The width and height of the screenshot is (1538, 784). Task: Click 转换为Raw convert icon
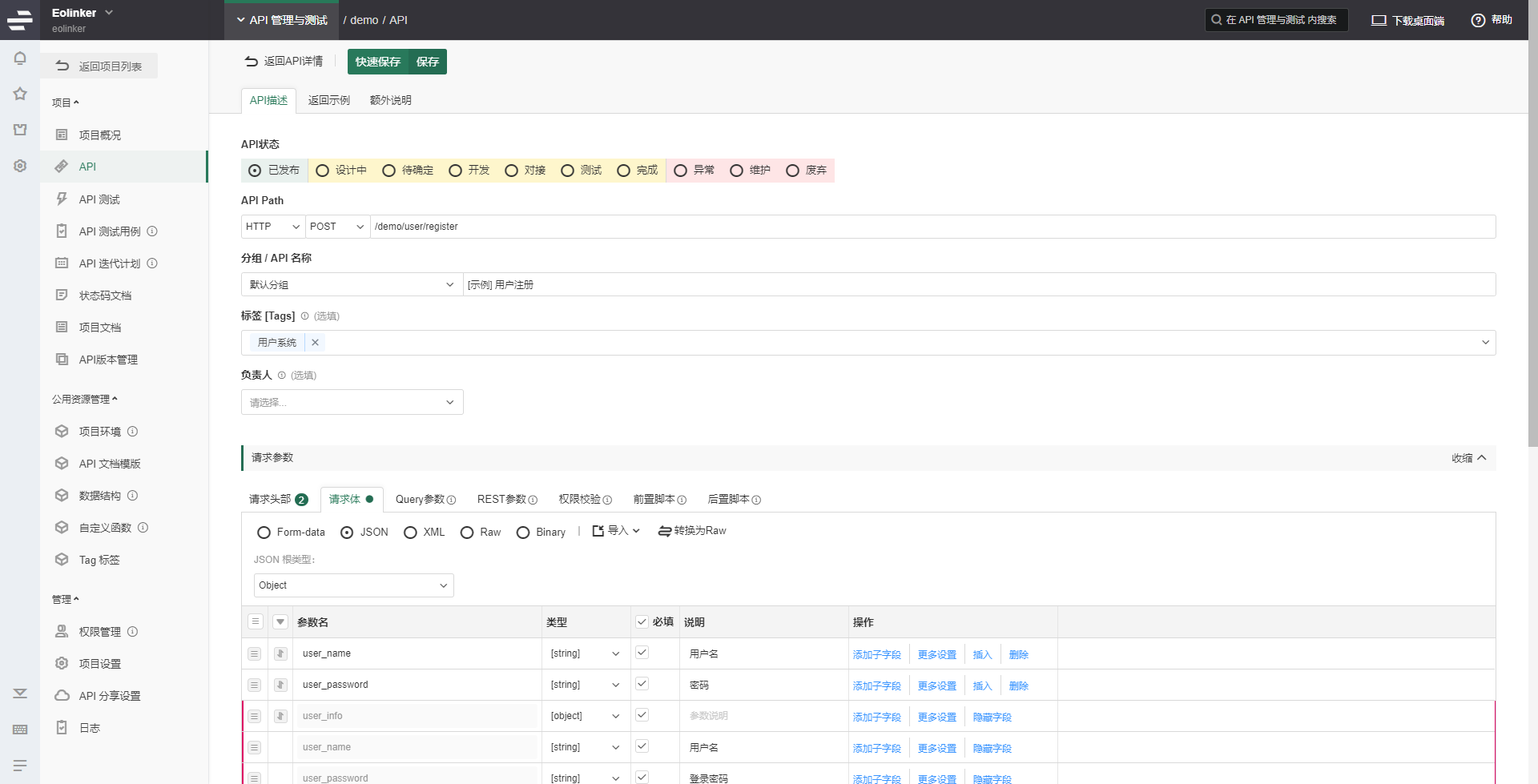point(664,531)
